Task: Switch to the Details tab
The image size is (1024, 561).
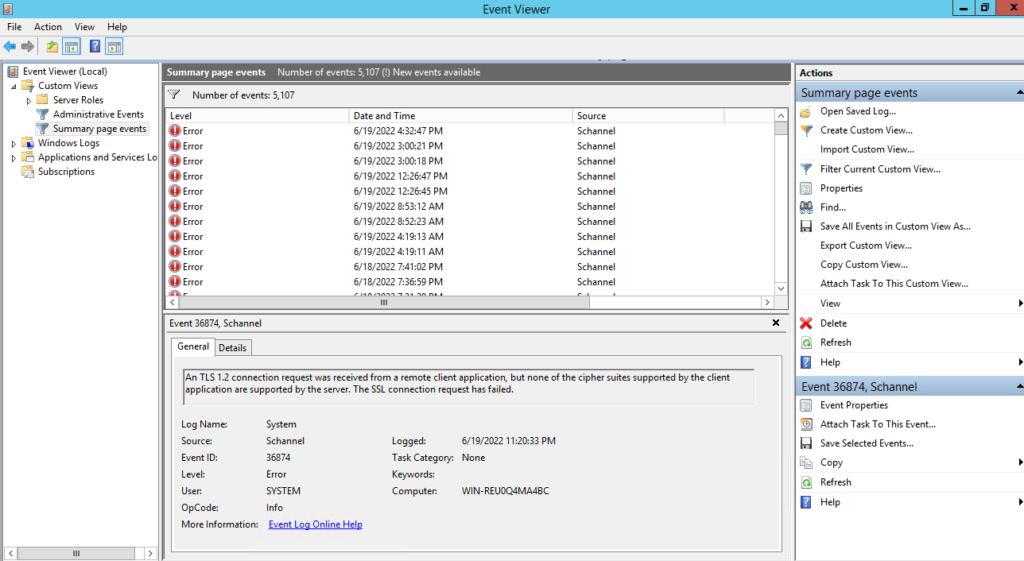Action: click(x=232, y=347)
